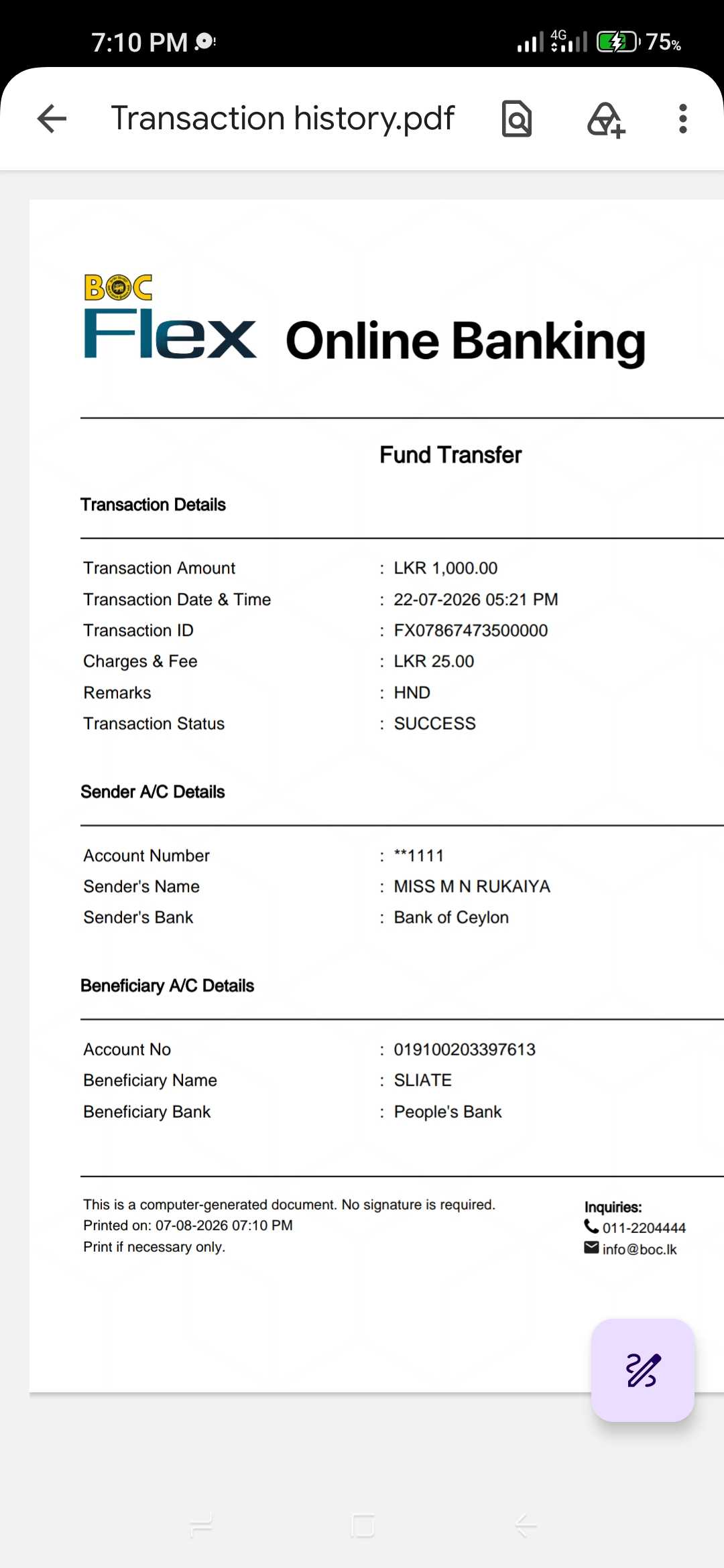Tap the envelope icon beside email
724x1568 pixels.
tap(591, 1247)
